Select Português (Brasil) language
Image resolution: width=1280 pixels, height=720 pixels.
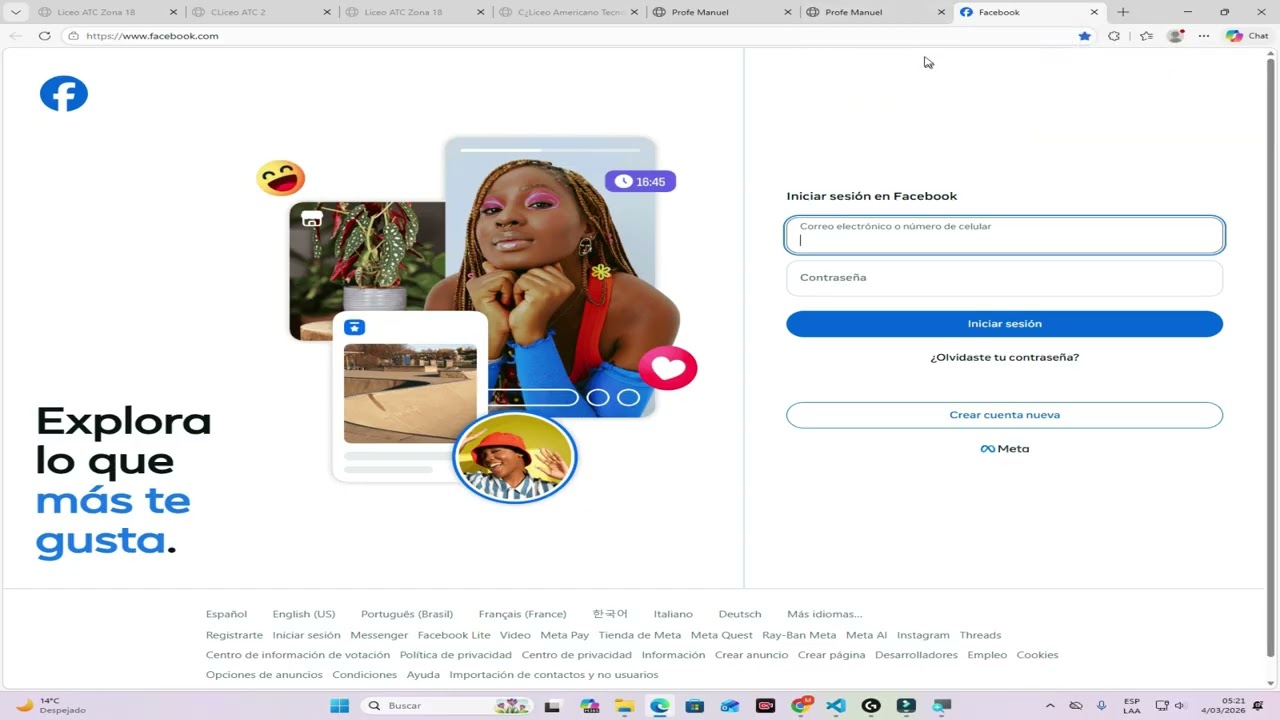click(407, 614)
